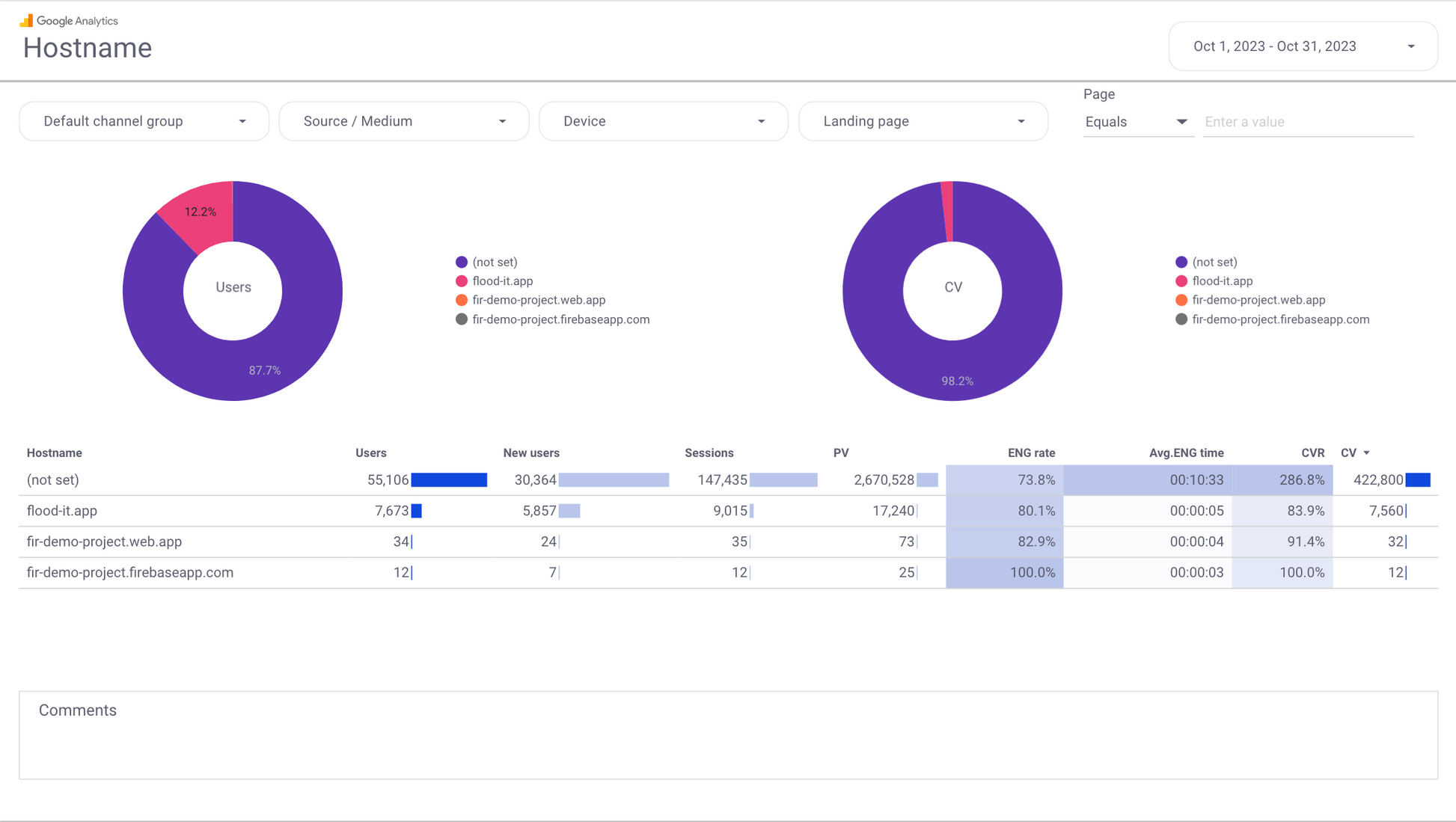
Task: Click the pink flood-it.app Users legend dot
Action: pyautogui.click(x=462, y=281)
